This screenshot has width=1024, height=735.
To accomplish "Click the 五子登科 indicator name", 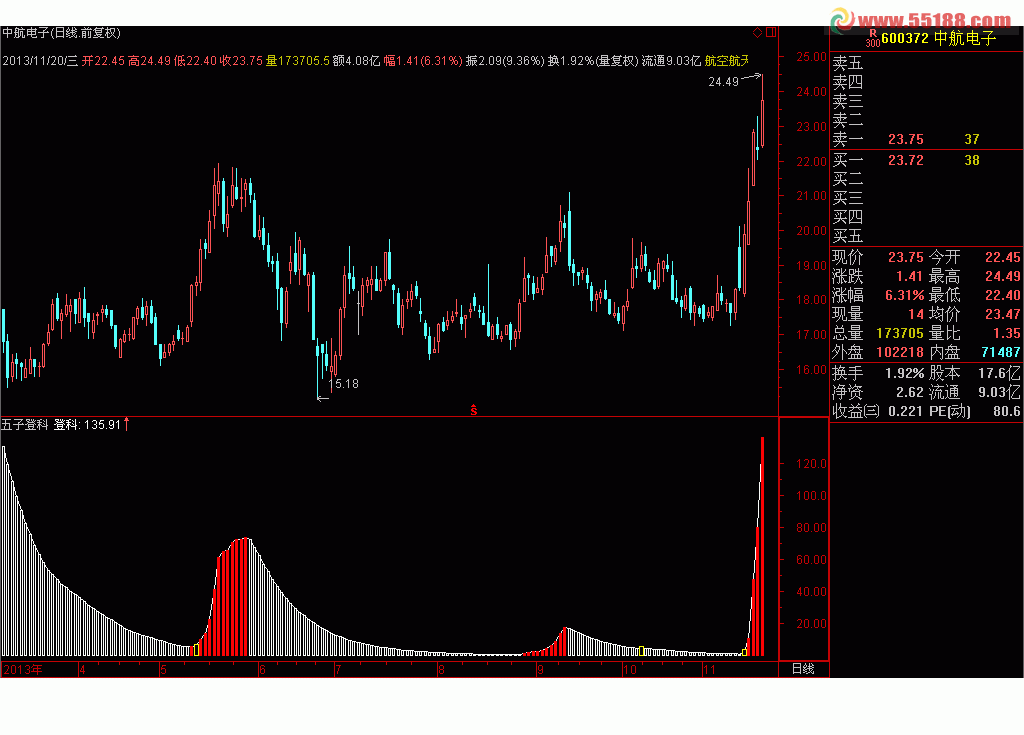I will coord(25,425).
